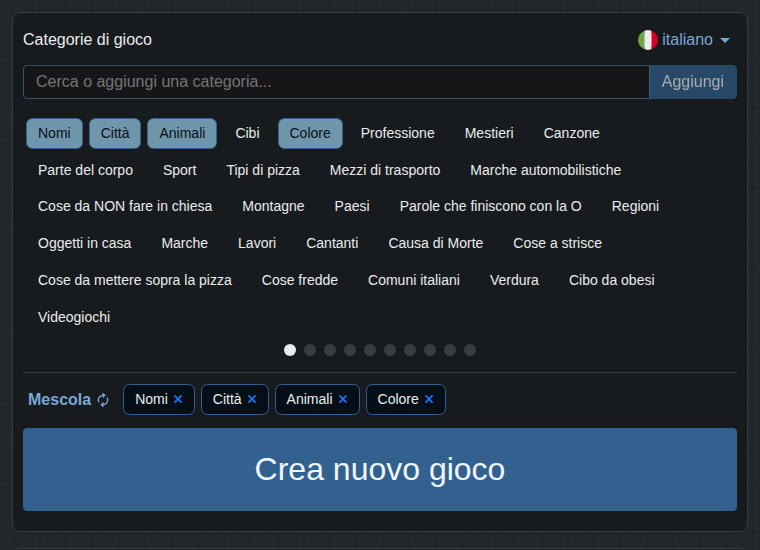
Task: Remove the Animali tag with its X
Action: click(343, 399)
